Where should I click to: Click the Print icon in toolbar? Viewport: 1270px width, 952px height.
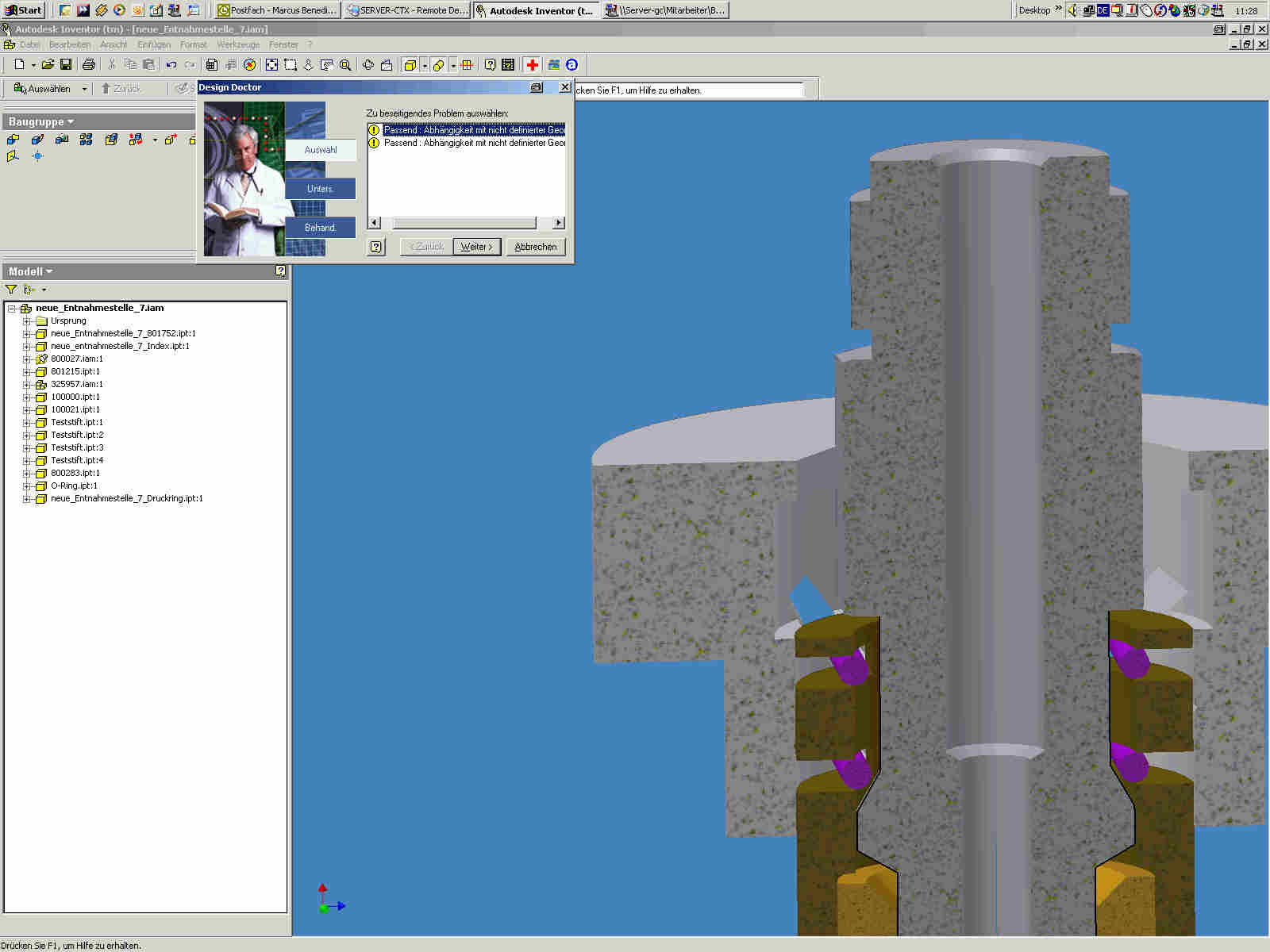click(x=89, y=65)
